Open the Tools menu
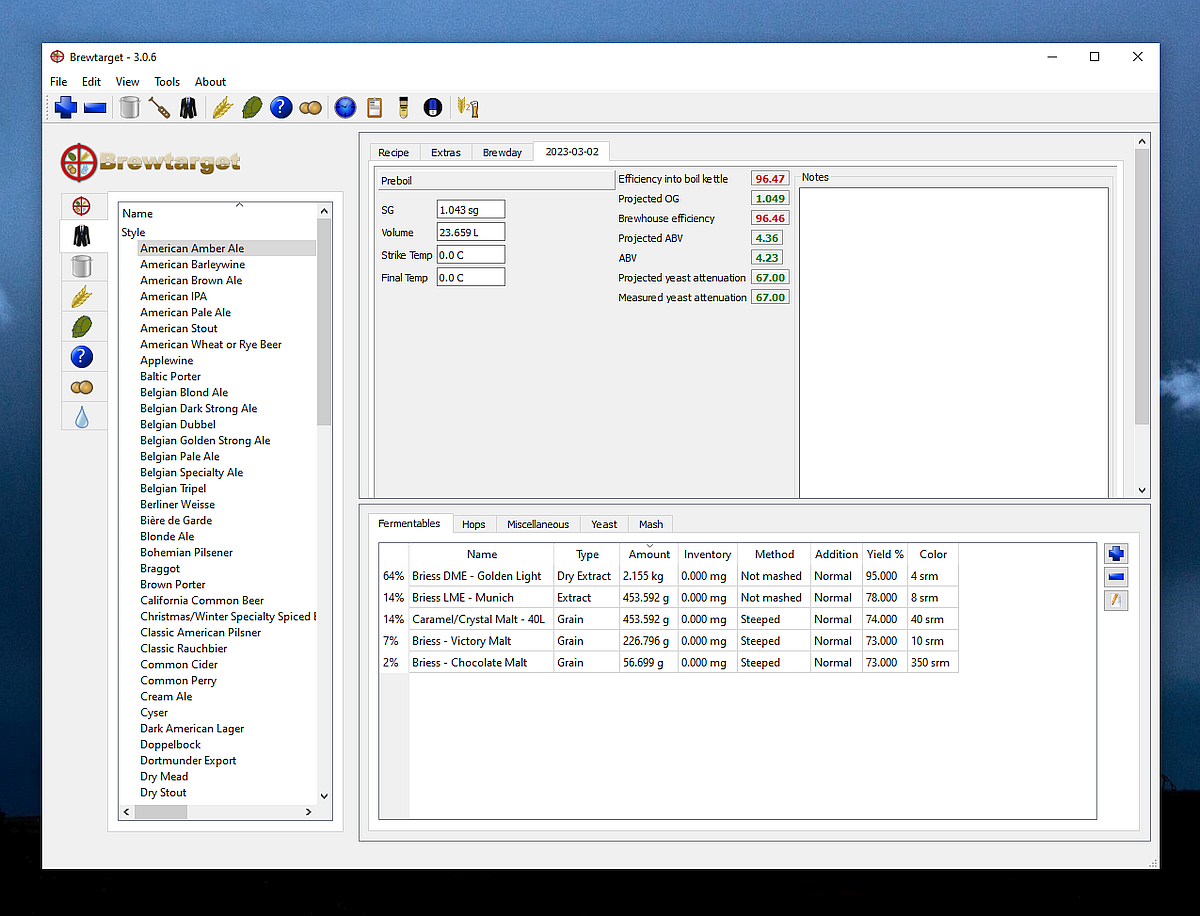This screenshot has height=916, width=1200. click(x=167, y=82)
